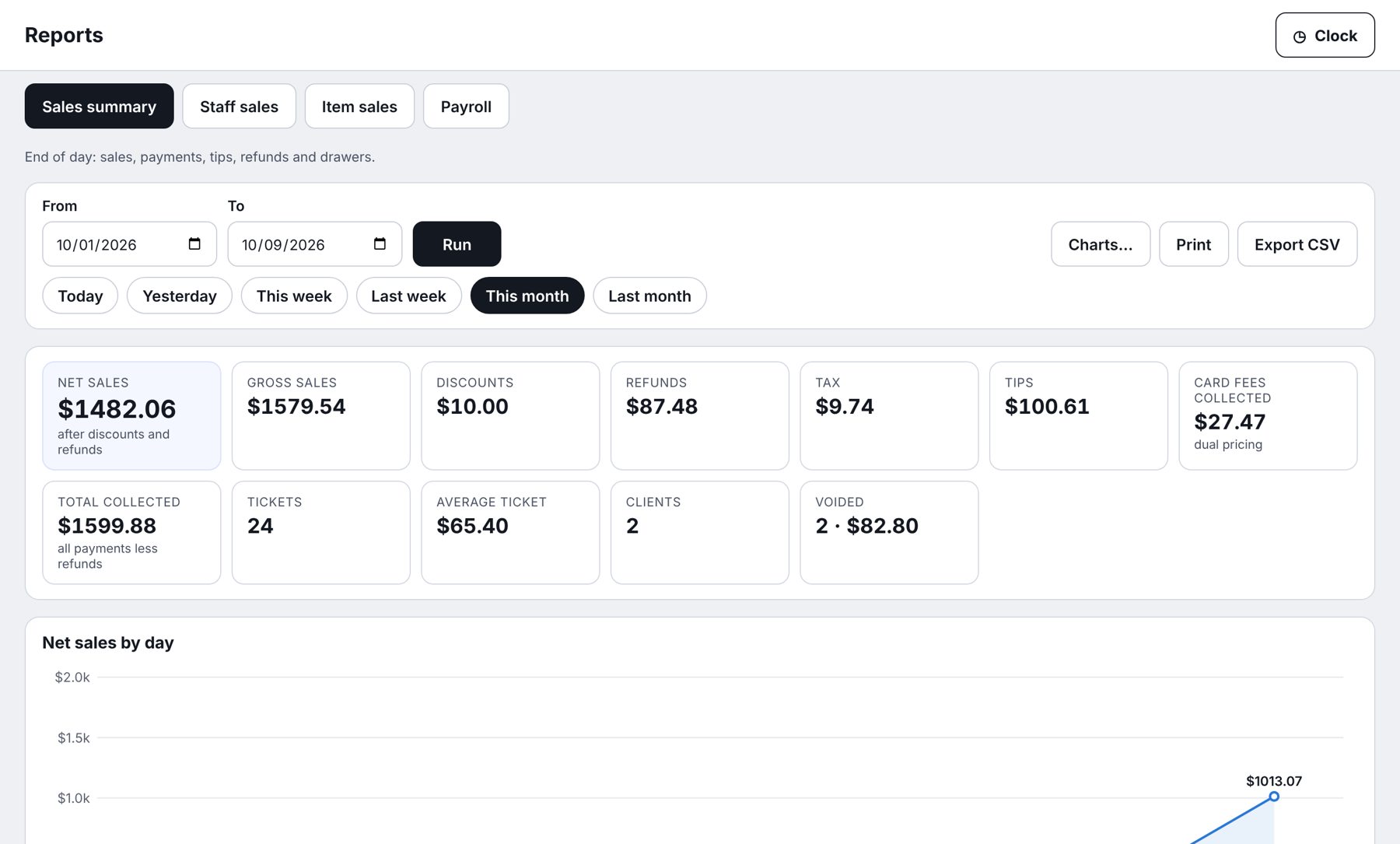Click the Clock button in the header

(1325, 35)
